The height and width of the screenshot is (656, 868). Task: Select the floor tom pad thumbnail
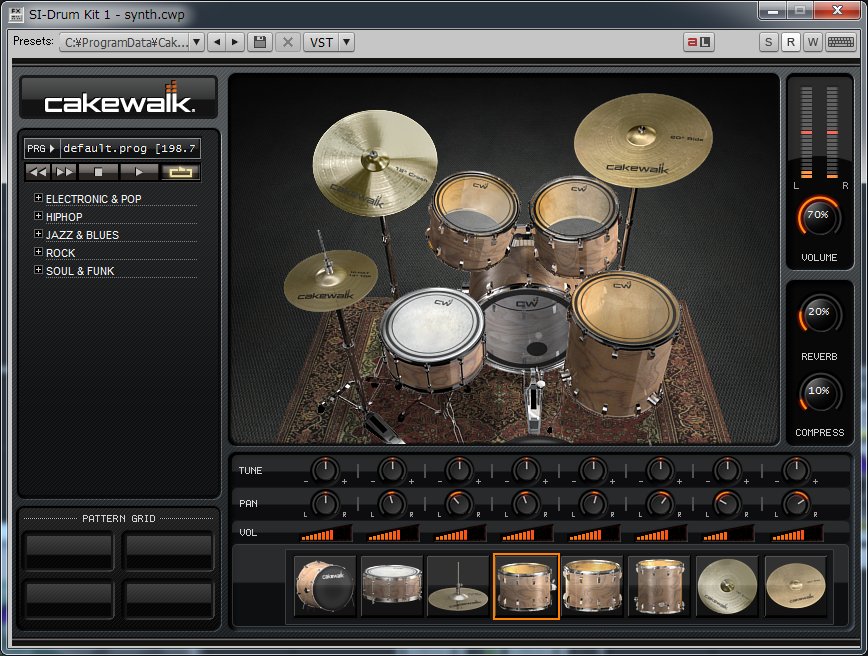[x=660, y=586]
